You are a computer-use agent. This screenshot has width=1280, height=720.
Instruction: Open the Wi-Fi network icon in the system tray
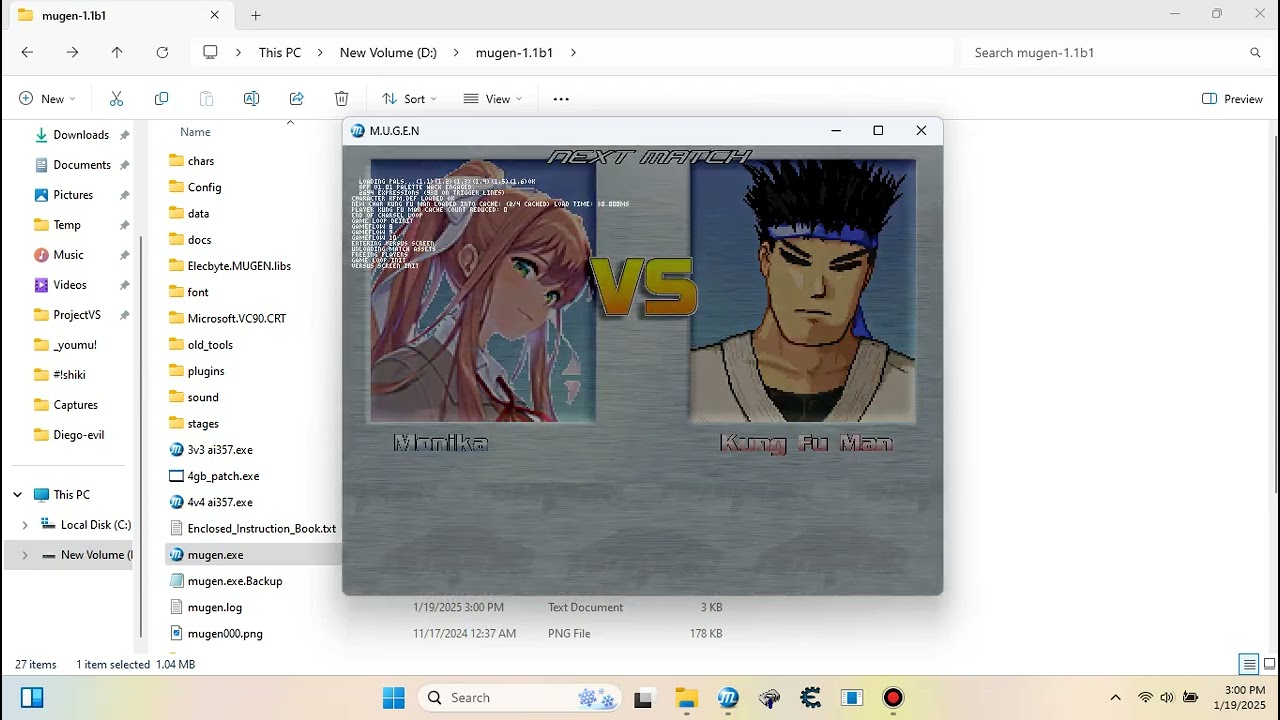tap(1145, 698)
